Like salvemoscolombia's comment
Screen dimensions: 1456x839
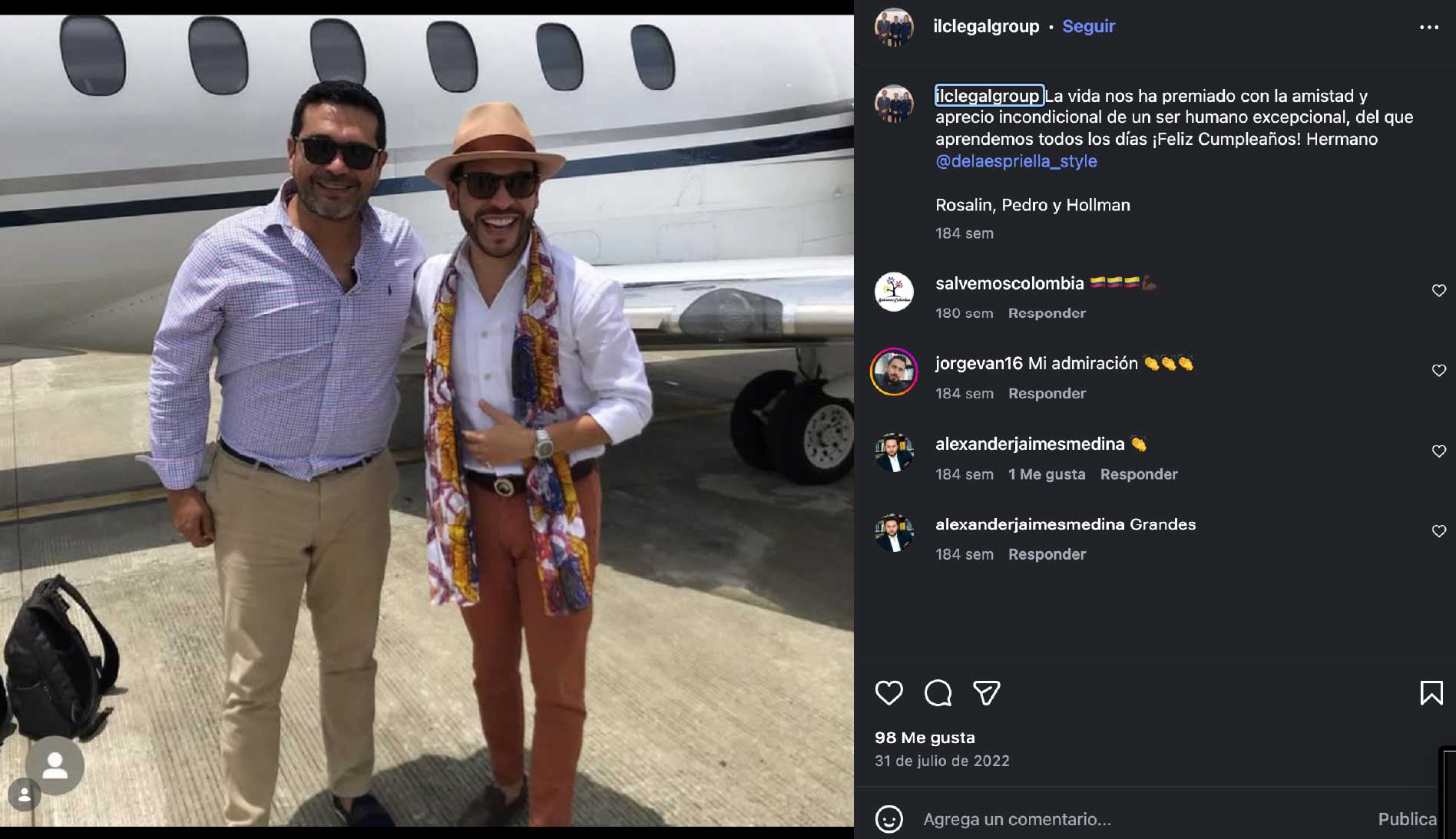[1438, 290]
